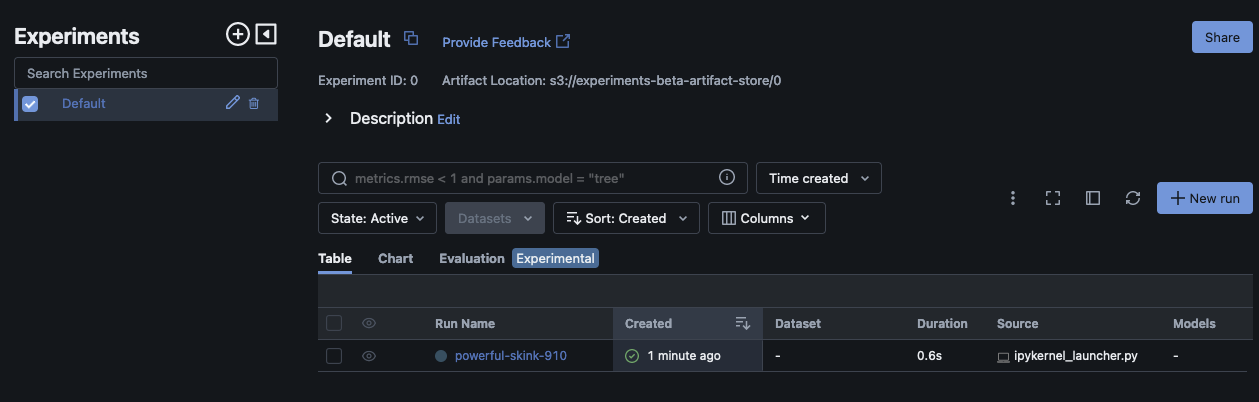1259x402 pixels.
Task: Click the New run button
Action: (x=1204, y=198)
